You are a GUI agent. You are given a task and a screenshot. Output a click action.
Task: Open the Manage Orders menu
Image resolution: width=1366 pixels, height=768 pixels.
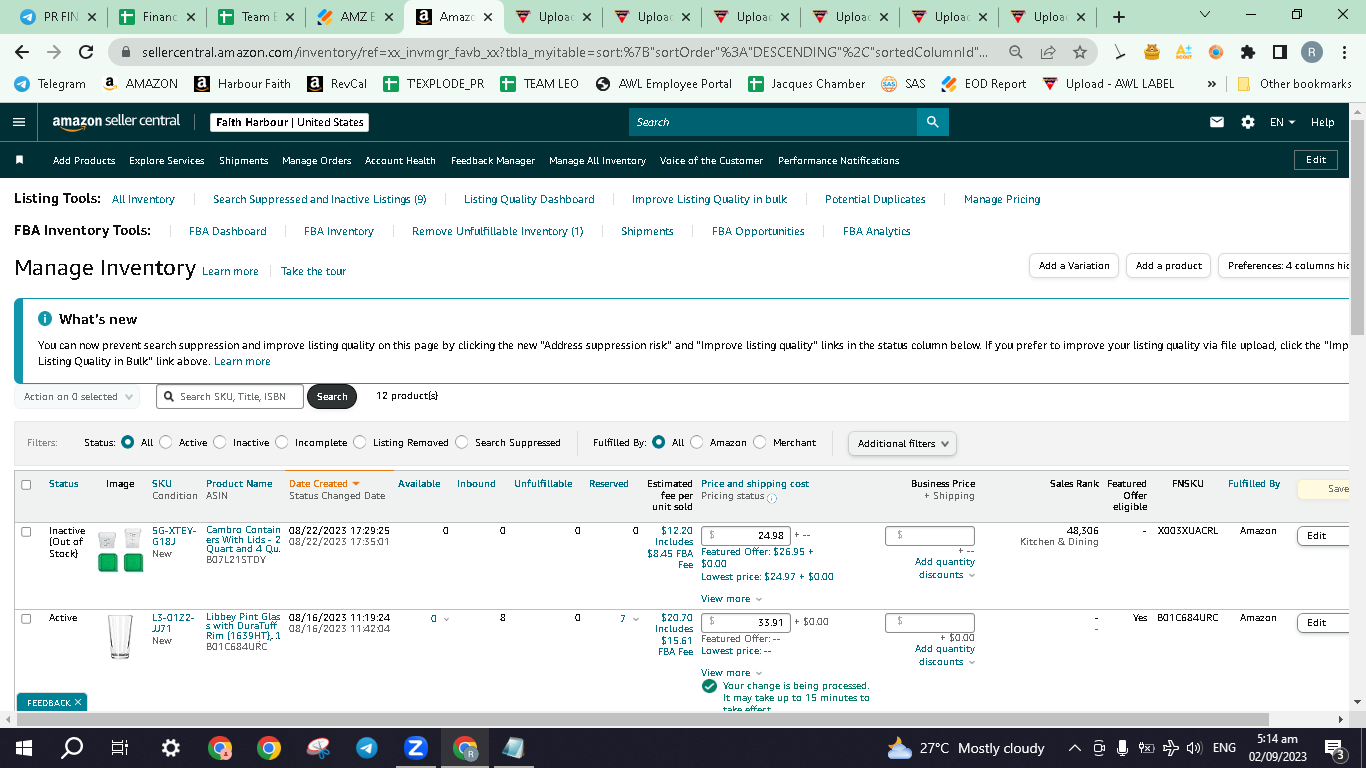pyautogui.click(x=317, y=160)
